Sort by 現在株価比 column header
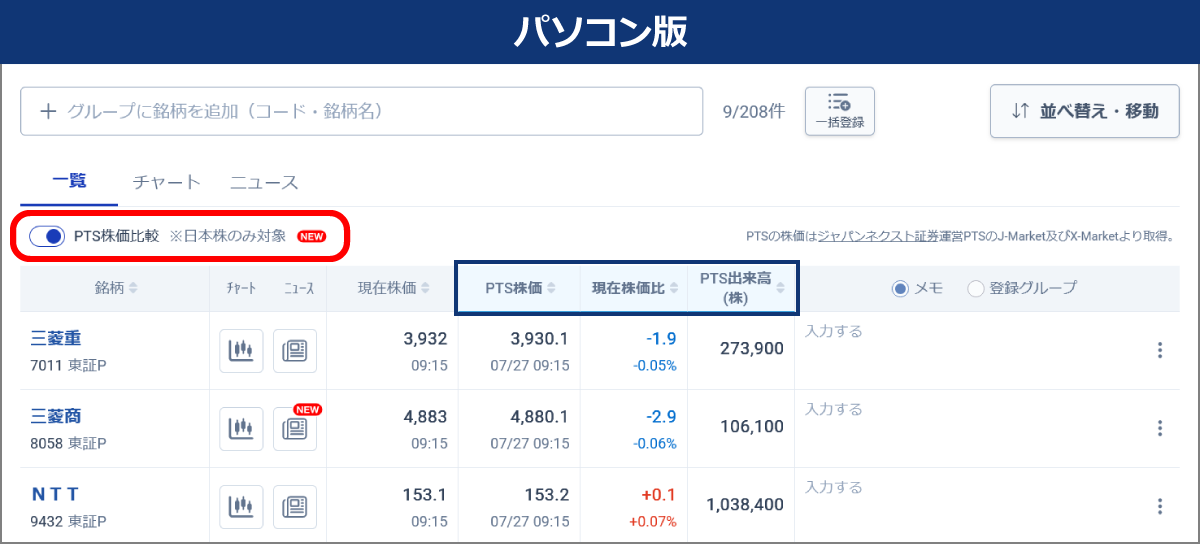1200x544 pixels. pos(635,288)
